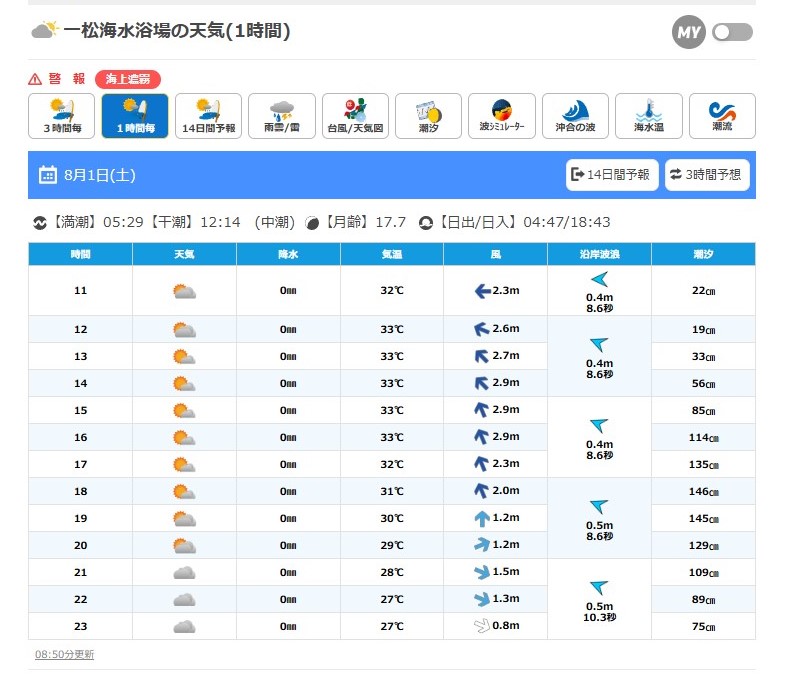Open the 雨雲/雷 rain radar tab
The image size is (787, 675).
point(282,116)
